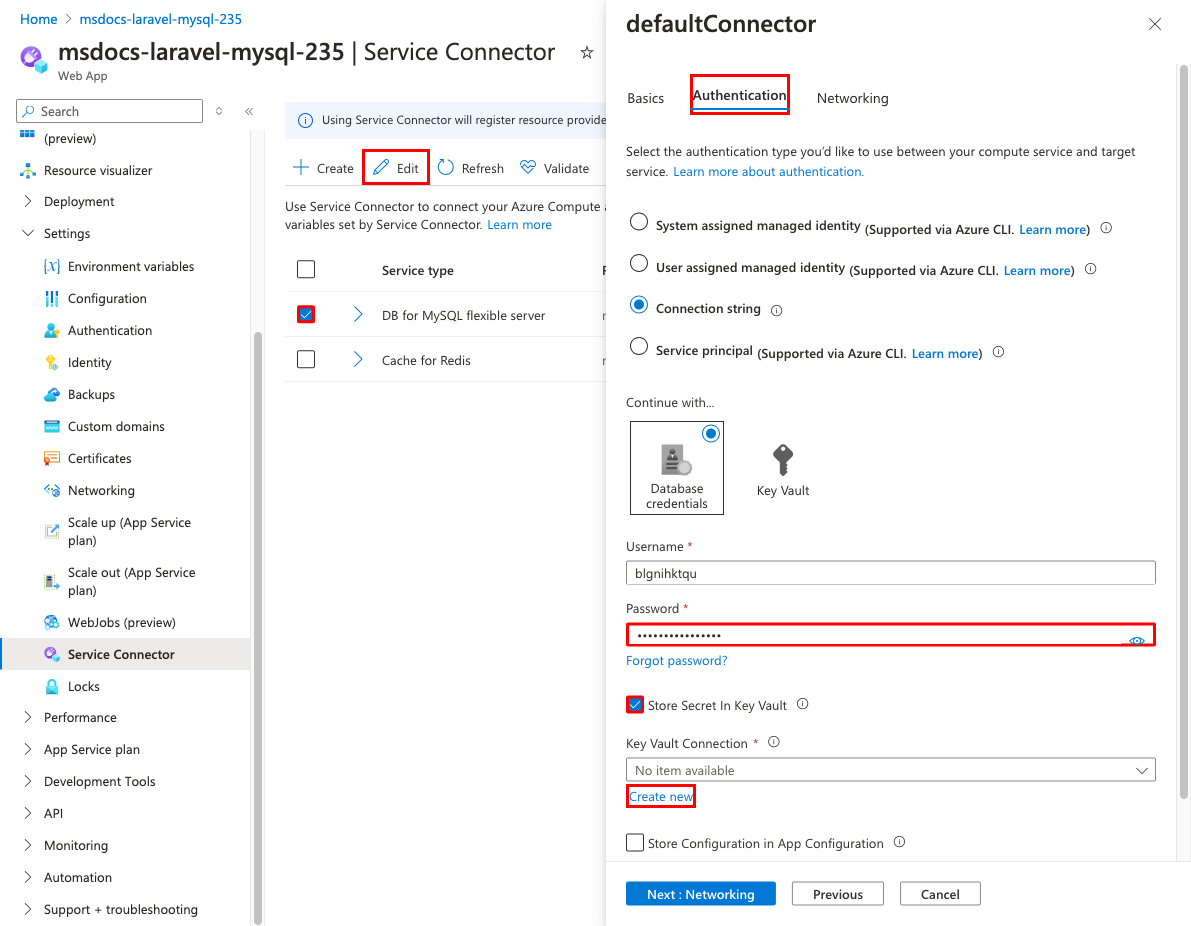The height and width of the screenshot is (926, 1191).
Task: Uncheck DB for MySQL flexible server row
Action: pos(306,314)
